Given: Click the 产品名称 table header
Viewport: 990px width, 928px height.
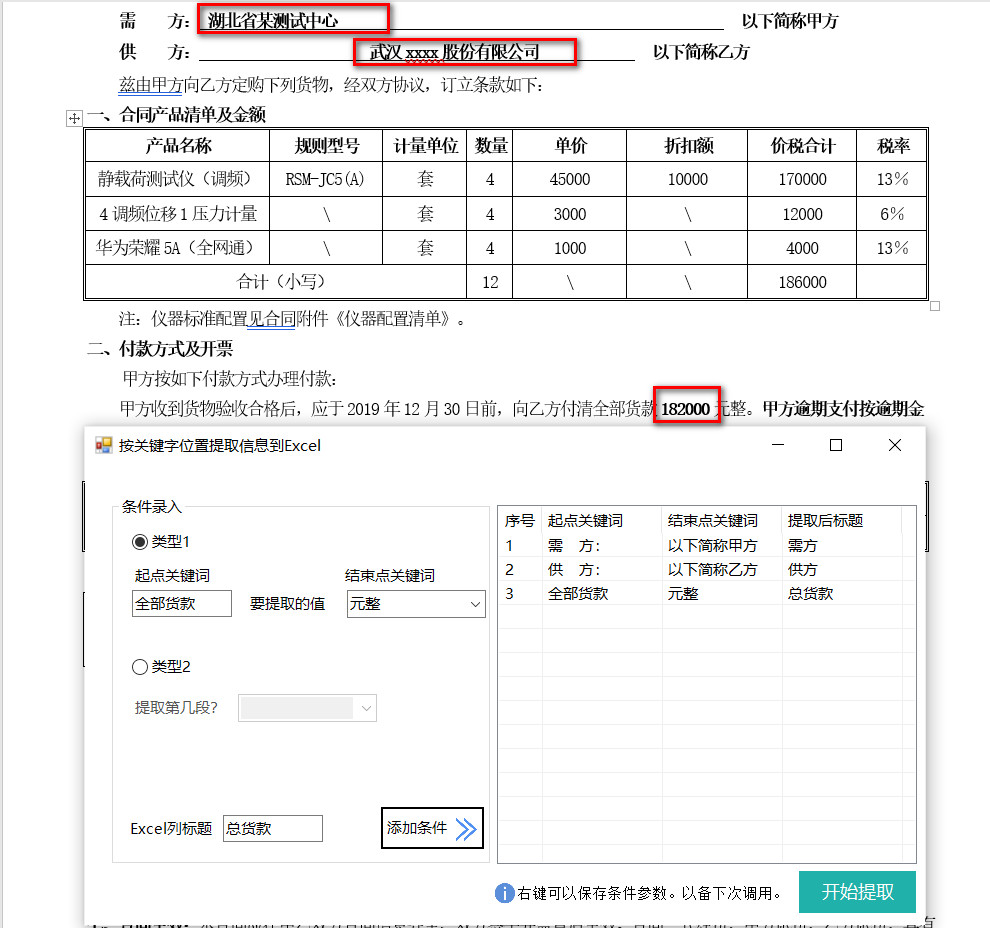Looking at the screenshot, I should tap(177, 146).
